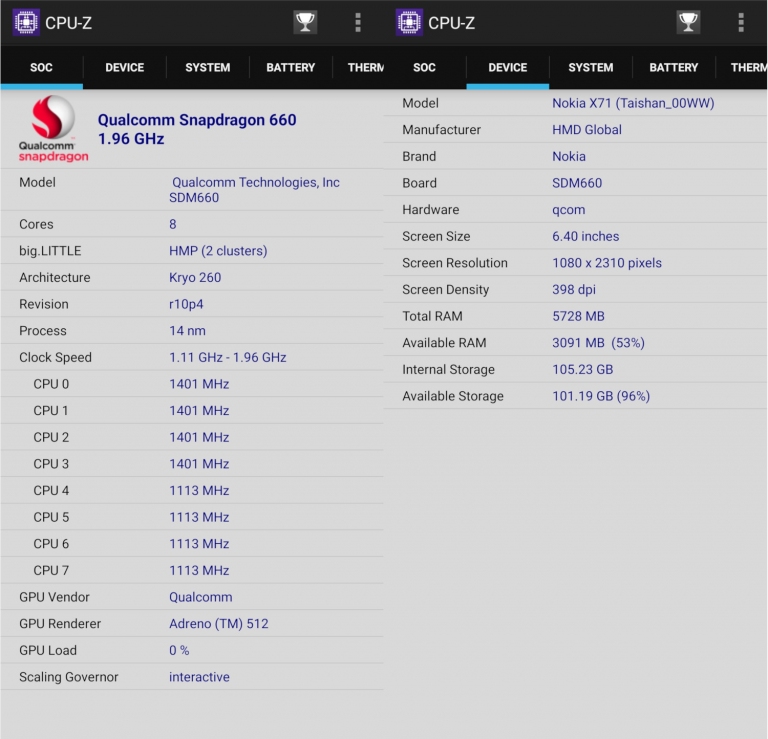Click GPU Vendor value Qualcomm
This screenshot has width=768, height=739.
click(201, 597)
